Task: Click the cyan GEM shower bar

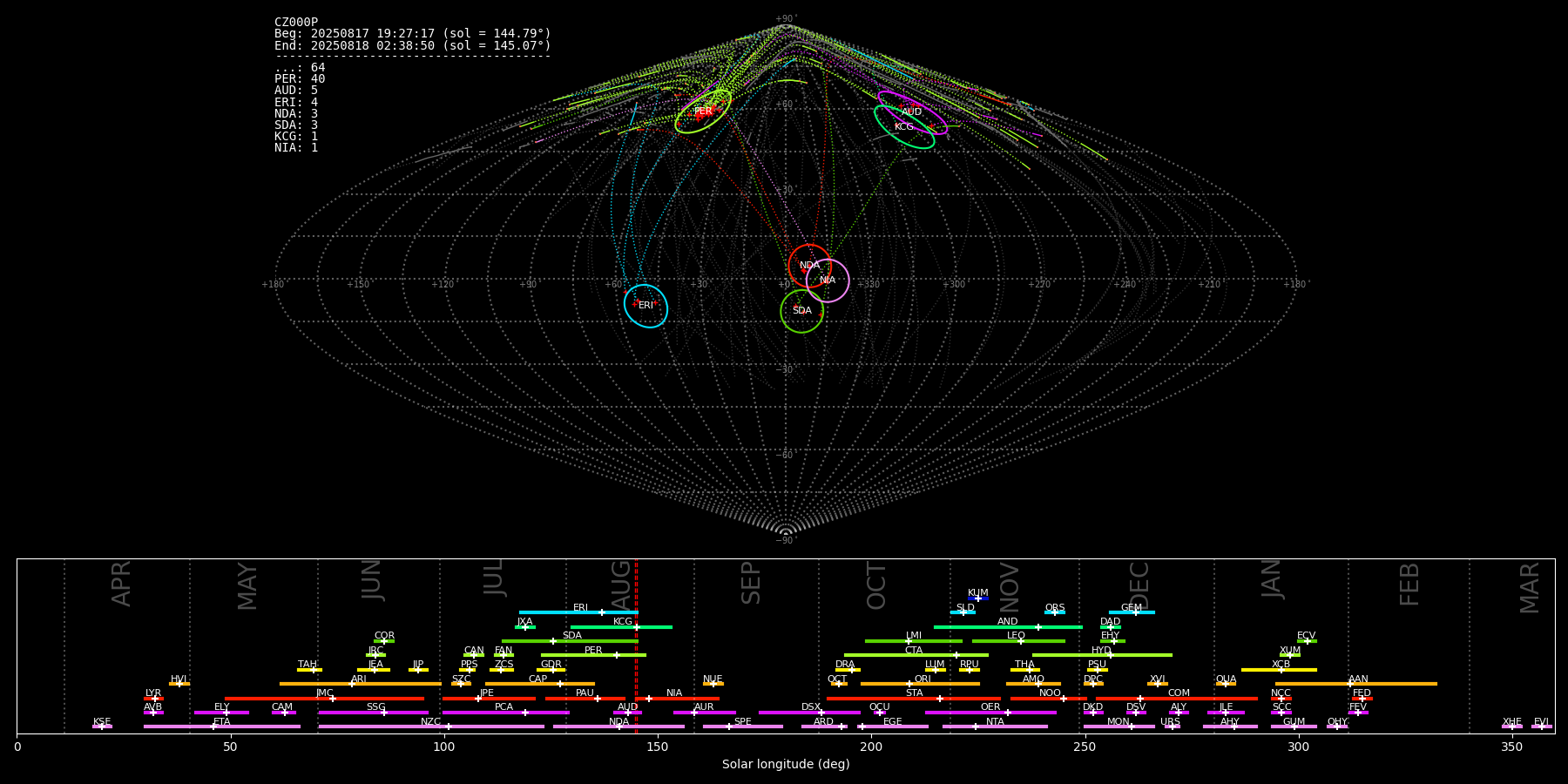Action: point(1132,612)
